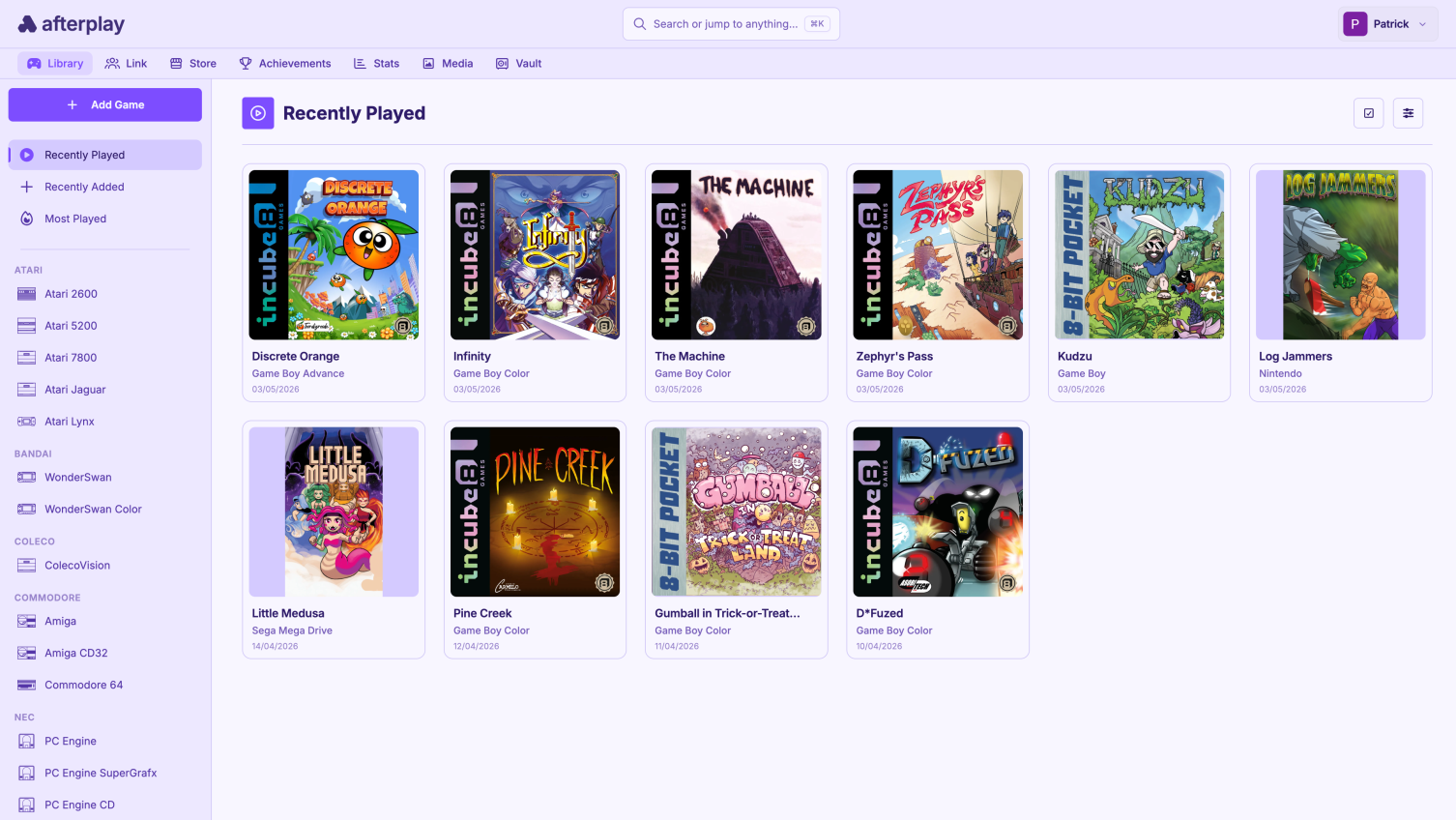Switch to the Link tab
The image size is (1456, 820).
[126, 64]
